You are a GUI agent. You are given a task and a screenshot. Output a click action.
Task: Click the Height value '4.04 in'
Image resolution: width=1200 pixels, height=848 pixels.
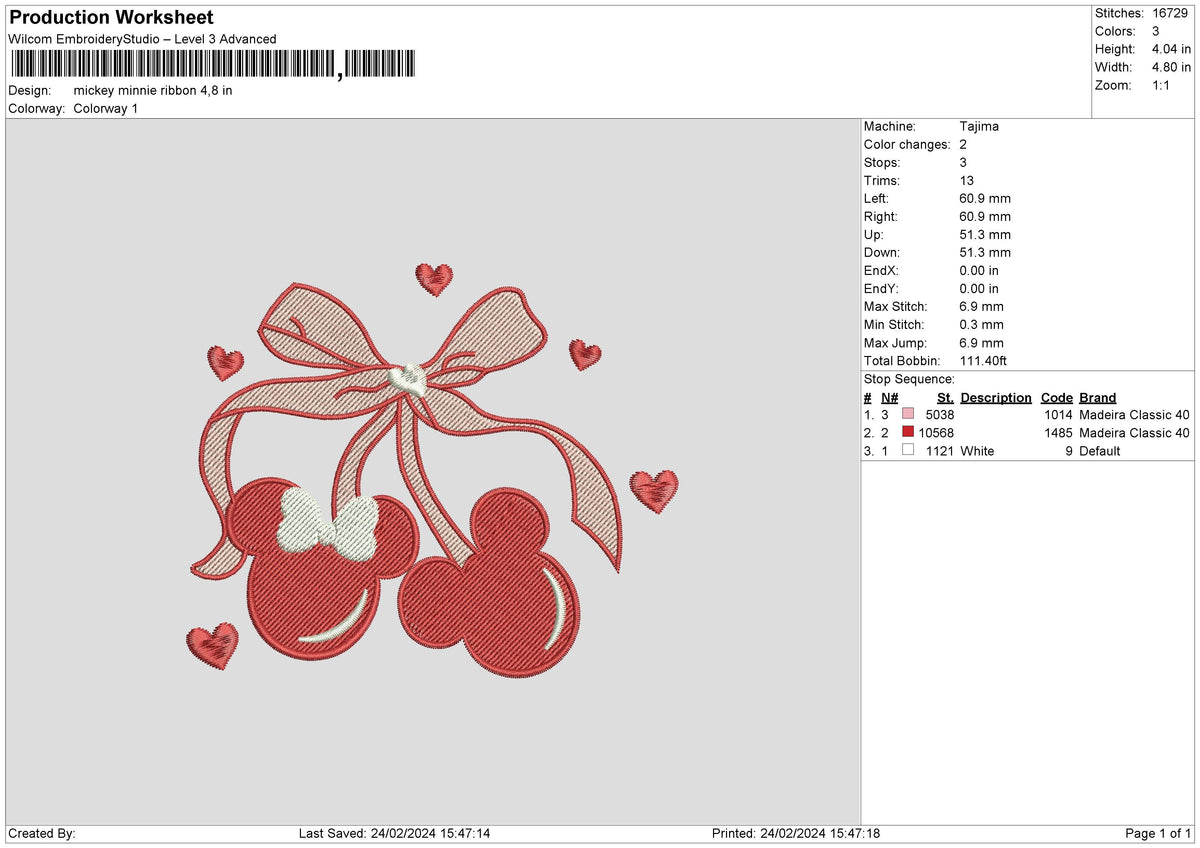(1171, 49)
